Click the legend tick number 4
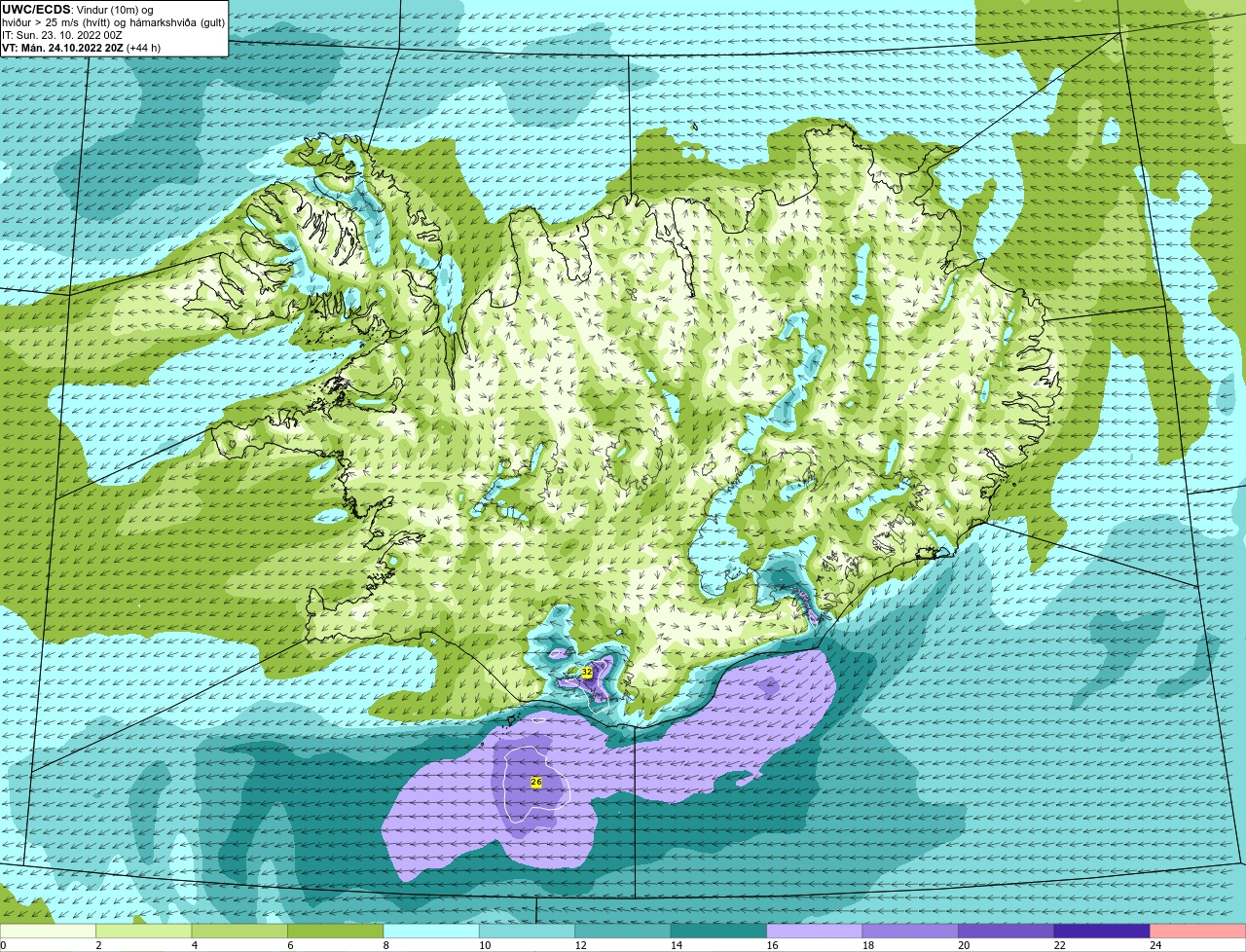1246x952 pixels. coord(194,945)
